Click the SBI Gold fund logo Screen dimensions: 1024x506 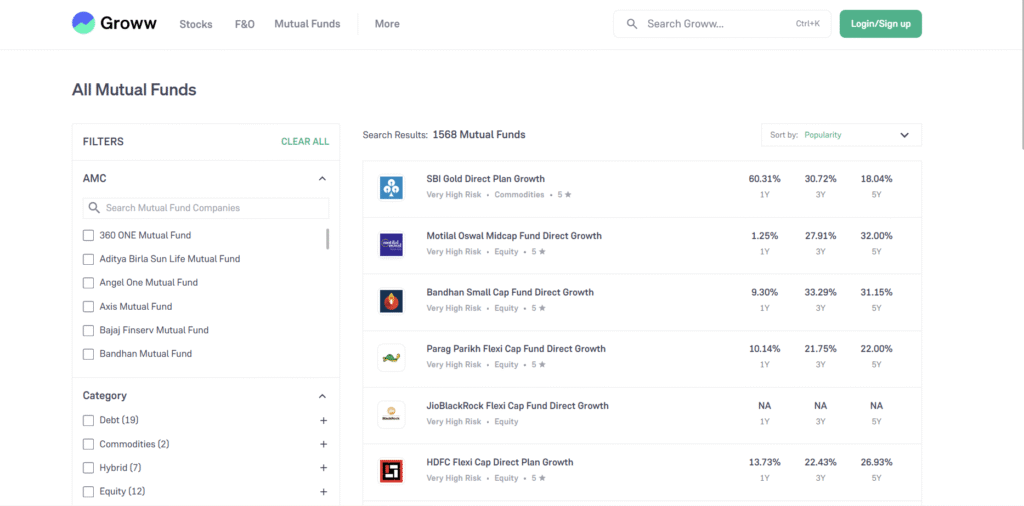[x=391, y=187]
